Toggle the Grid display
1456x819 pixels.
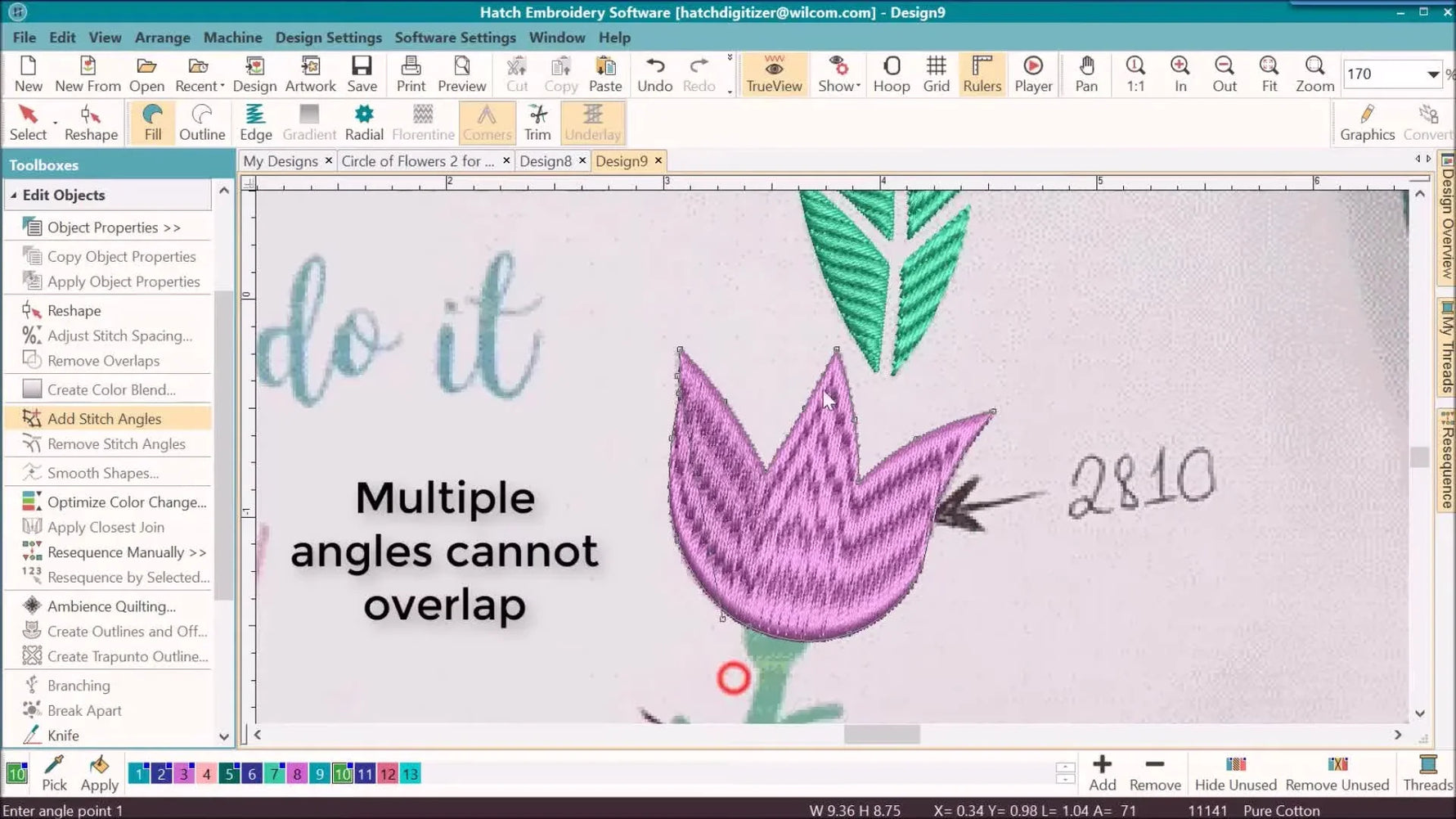click(x=936, y=74)
